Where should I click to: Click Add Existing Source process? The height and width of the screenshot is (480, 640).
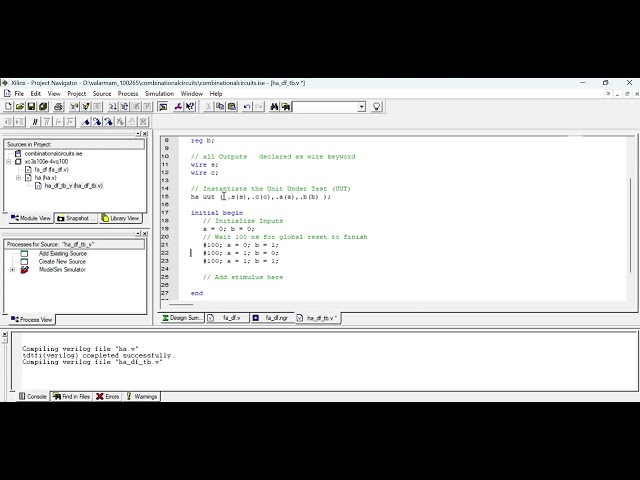click(x=62, y=254)
